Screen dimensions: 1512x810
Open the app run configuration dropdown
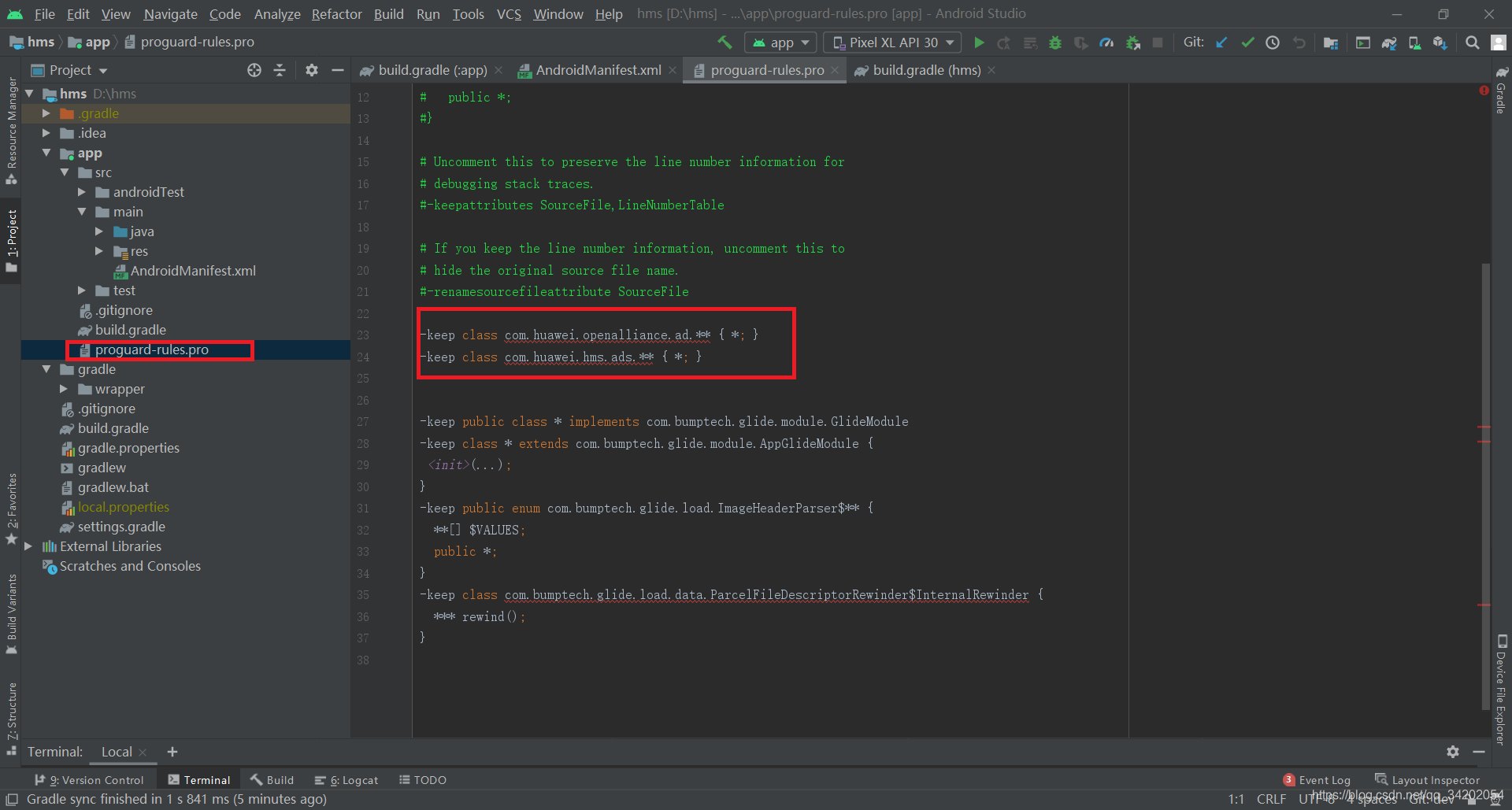click(780, 43)
